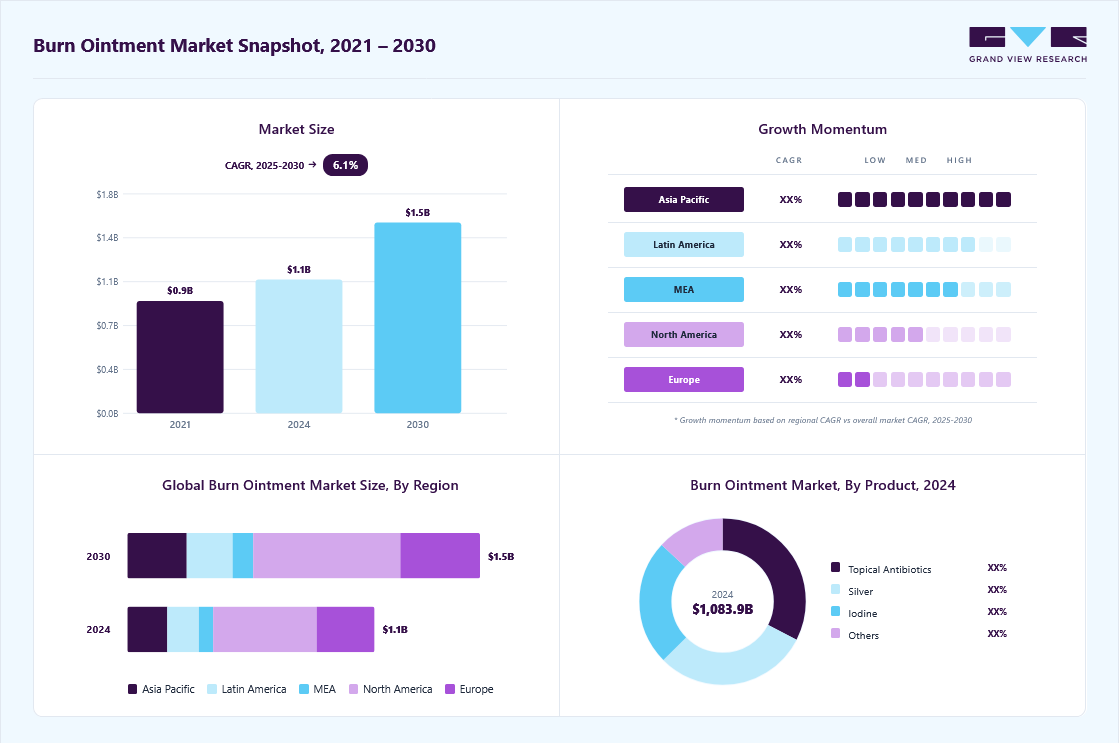Click the 2024 light blue market size bar
Image resolution: width=1120 pixels, height=743 pixels.
[299, 346]
